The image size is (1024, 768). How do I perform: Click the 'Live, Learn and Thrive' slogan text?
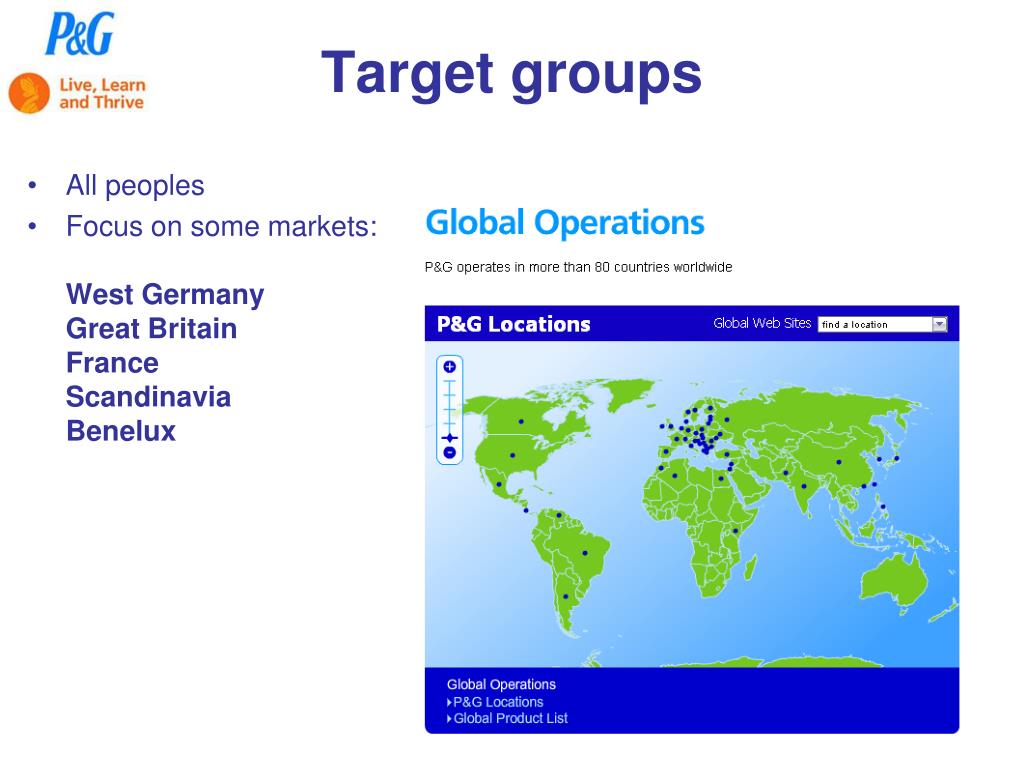102,93
